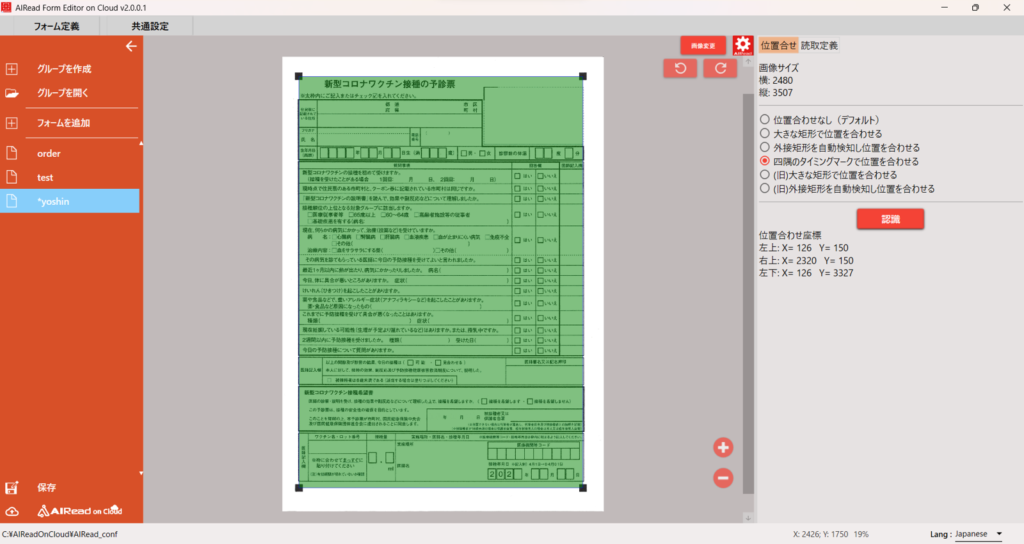Select 外接矩形を自動検知し位置を合わせる radio option
The image size is (1024, 544).
point(765,147)
